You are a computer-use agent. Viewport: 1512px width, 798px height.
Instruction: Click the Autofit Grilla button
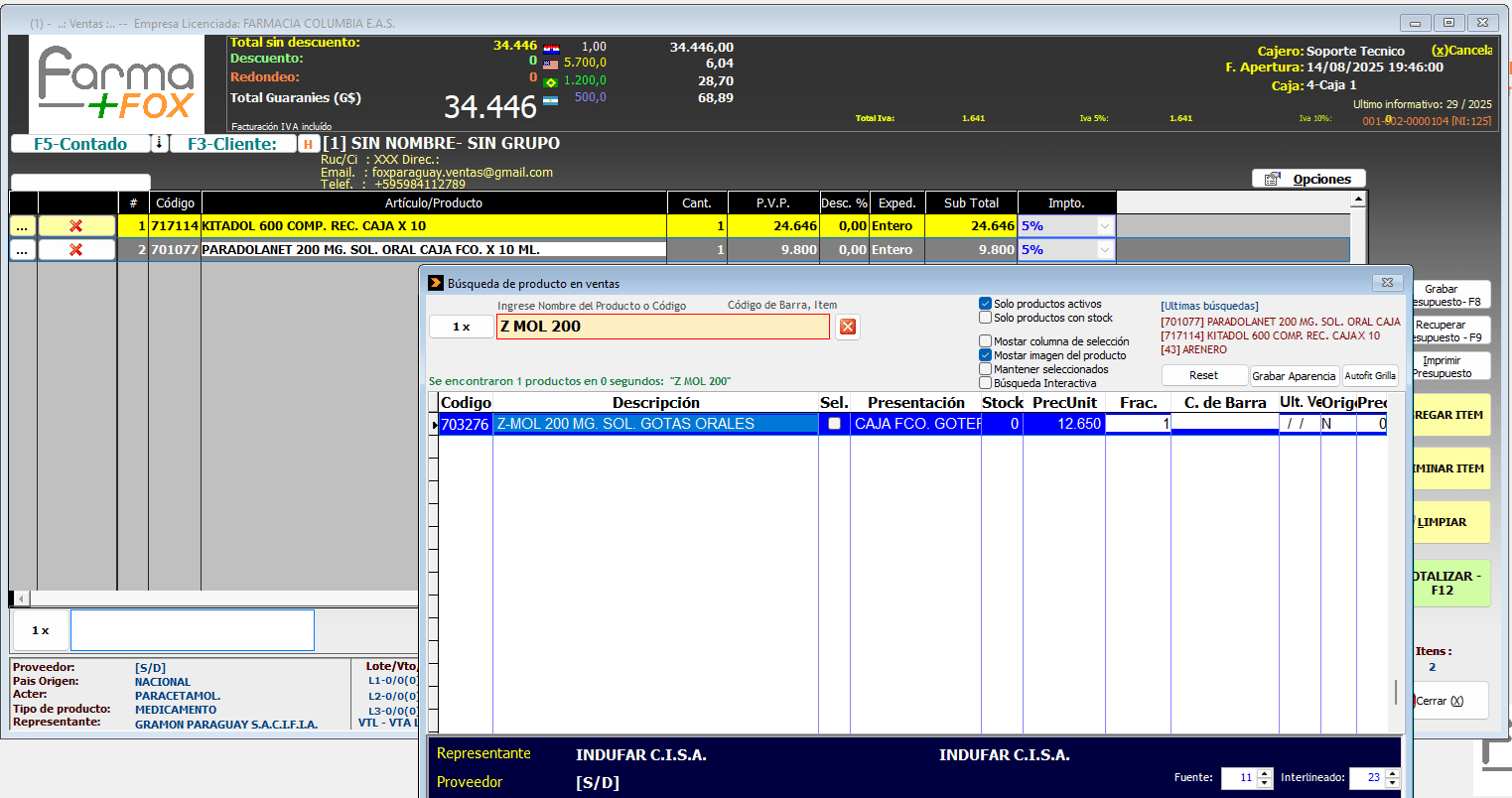pos(1370,376)
